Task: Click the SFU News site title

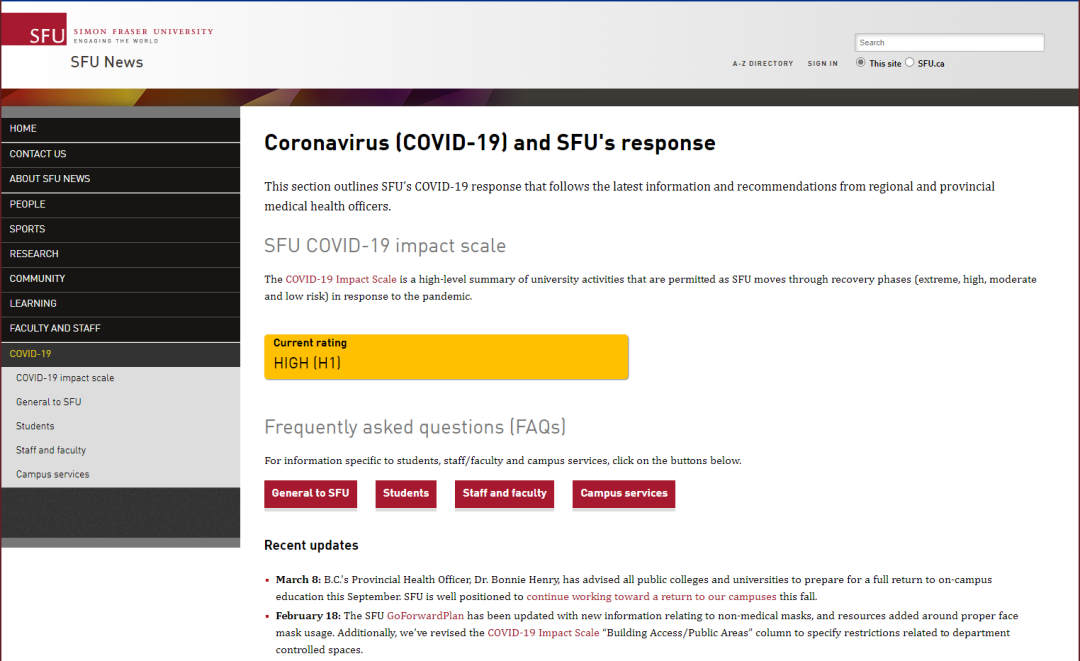Action: coord(106,62)
